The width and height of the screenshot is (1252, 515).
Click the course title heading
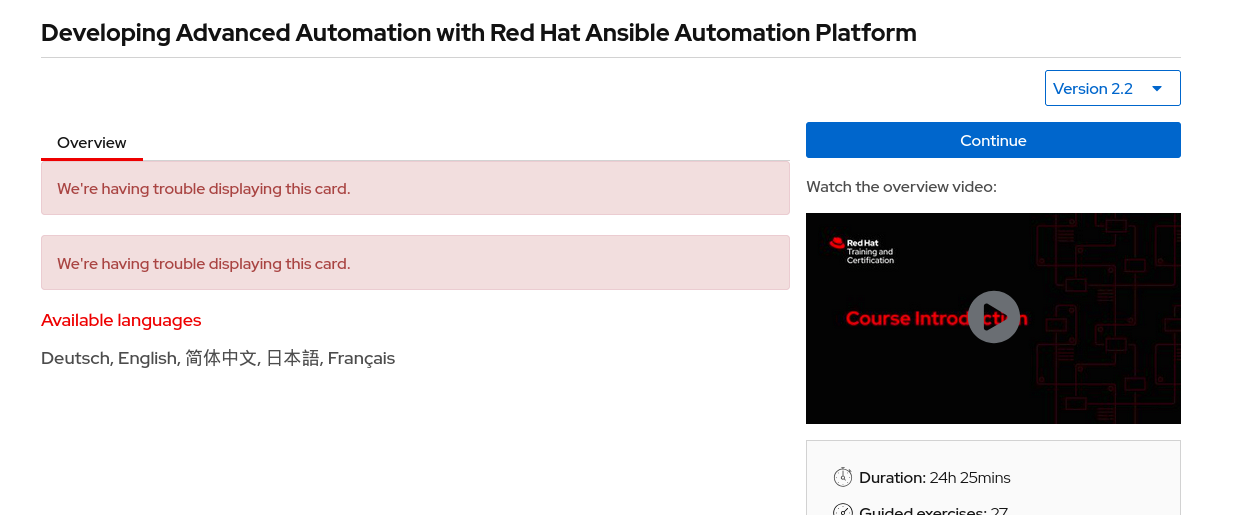tap(478, 32)
